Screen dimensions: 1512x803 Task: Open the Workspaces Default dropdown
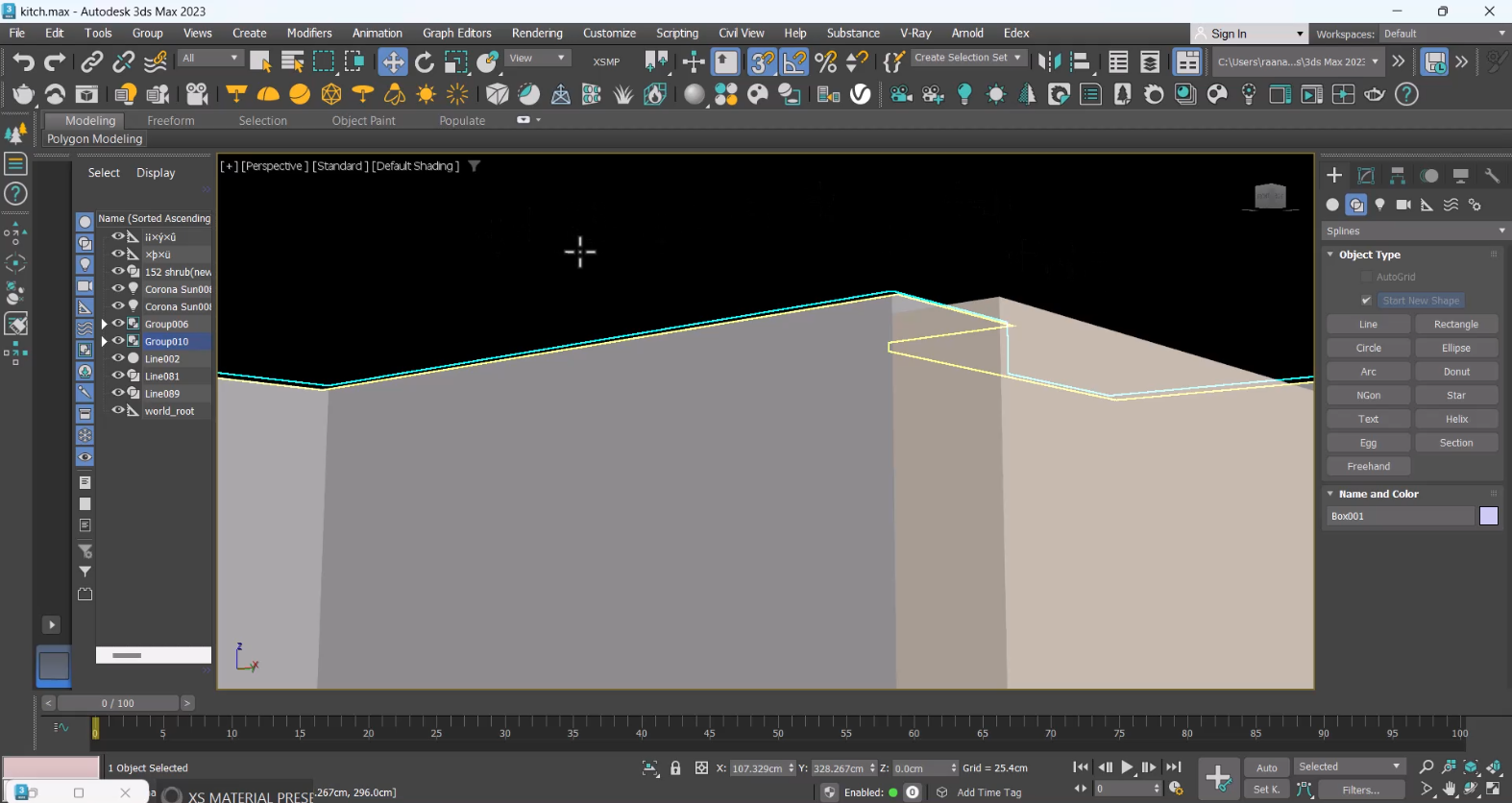click(x=1444, y=34)
